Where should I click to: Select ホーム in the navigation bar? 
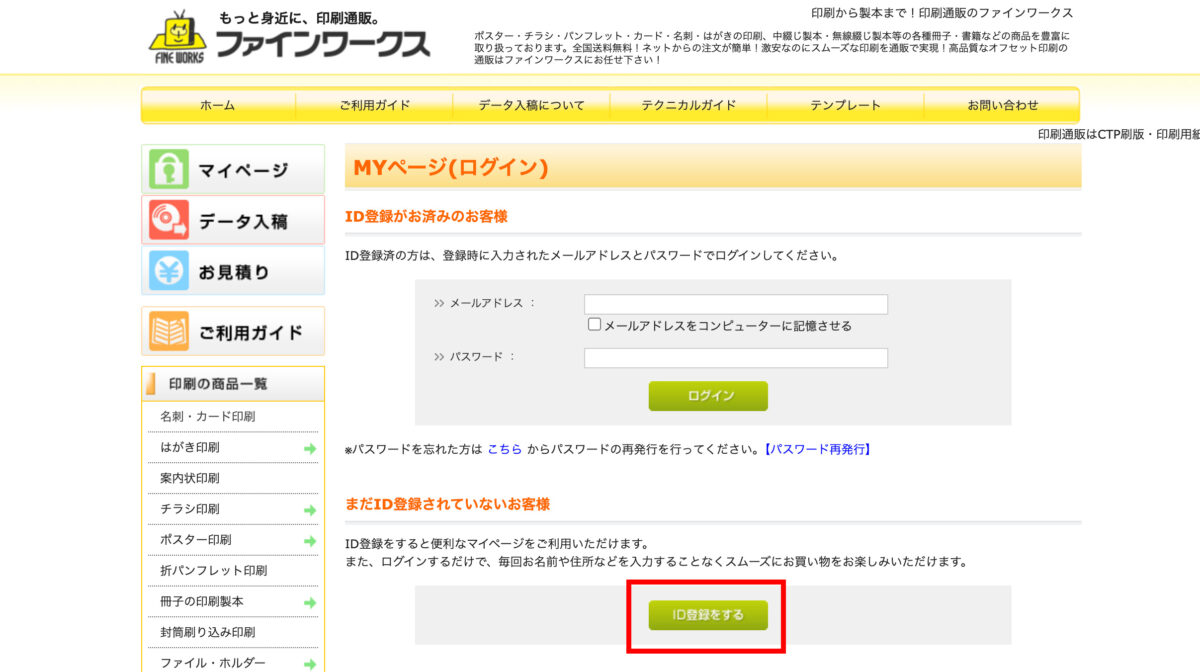click(x=218, y=105)
